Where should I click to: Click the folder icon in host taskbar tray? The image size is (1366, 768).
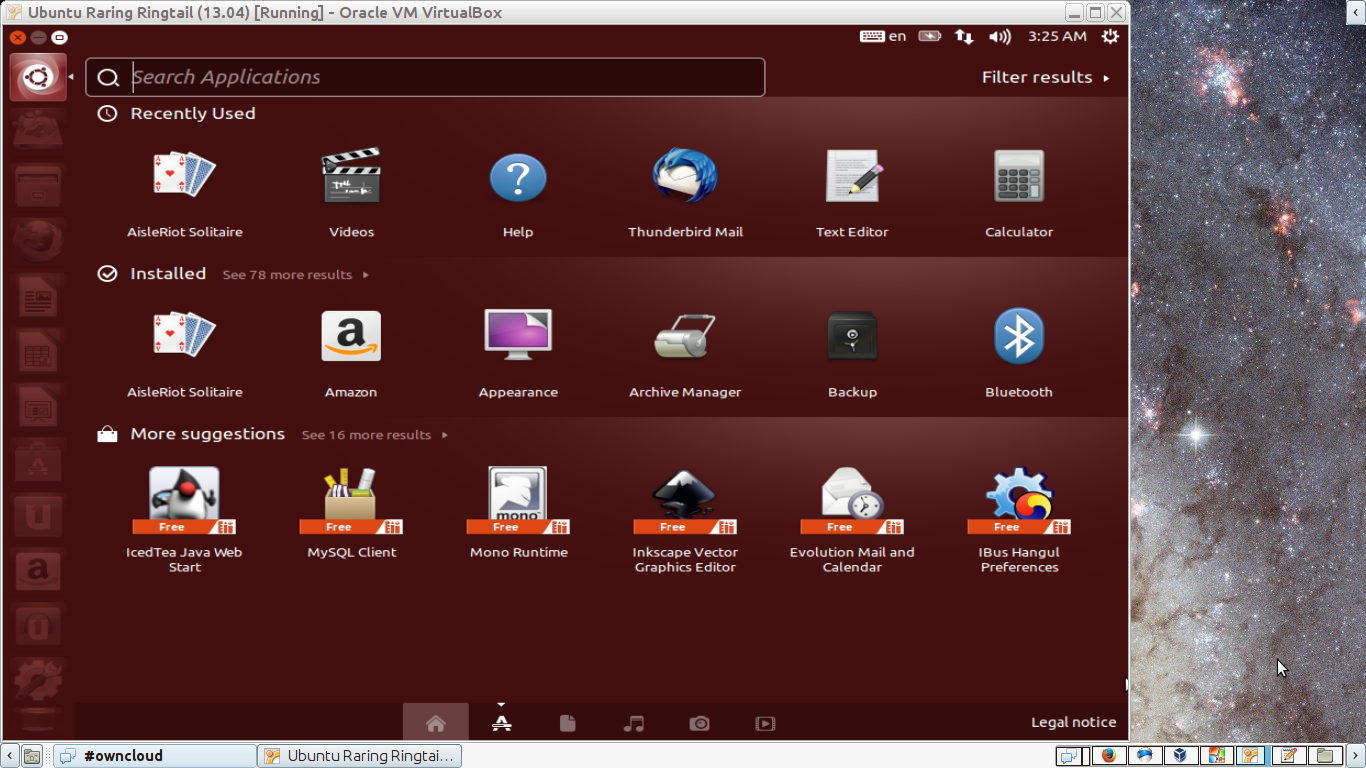point(1325,756)
